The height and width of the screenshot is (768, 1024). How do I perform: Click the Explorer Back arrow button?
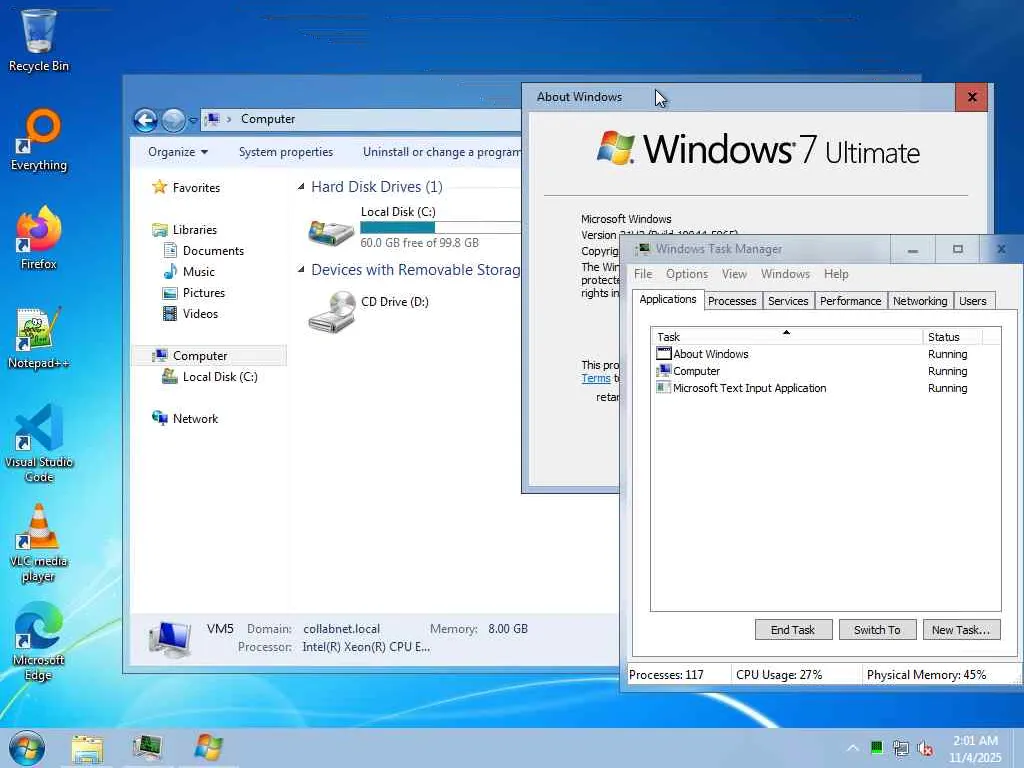point(145,120)
